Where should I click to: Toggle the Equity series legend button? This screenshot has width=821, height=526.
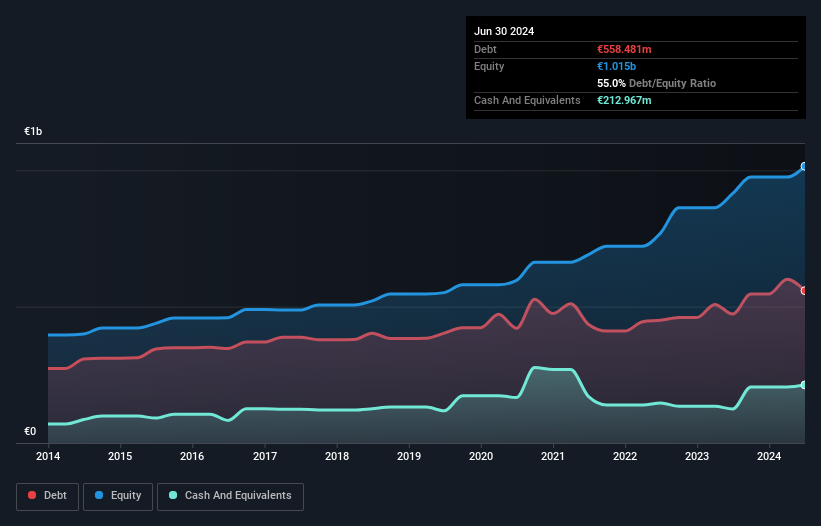tap(118, 496)
